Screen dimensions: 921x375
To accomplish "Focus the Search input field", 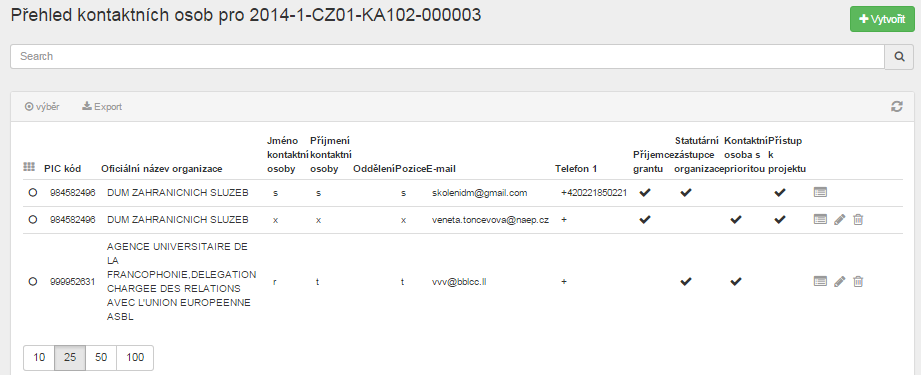I will [448, 56].
